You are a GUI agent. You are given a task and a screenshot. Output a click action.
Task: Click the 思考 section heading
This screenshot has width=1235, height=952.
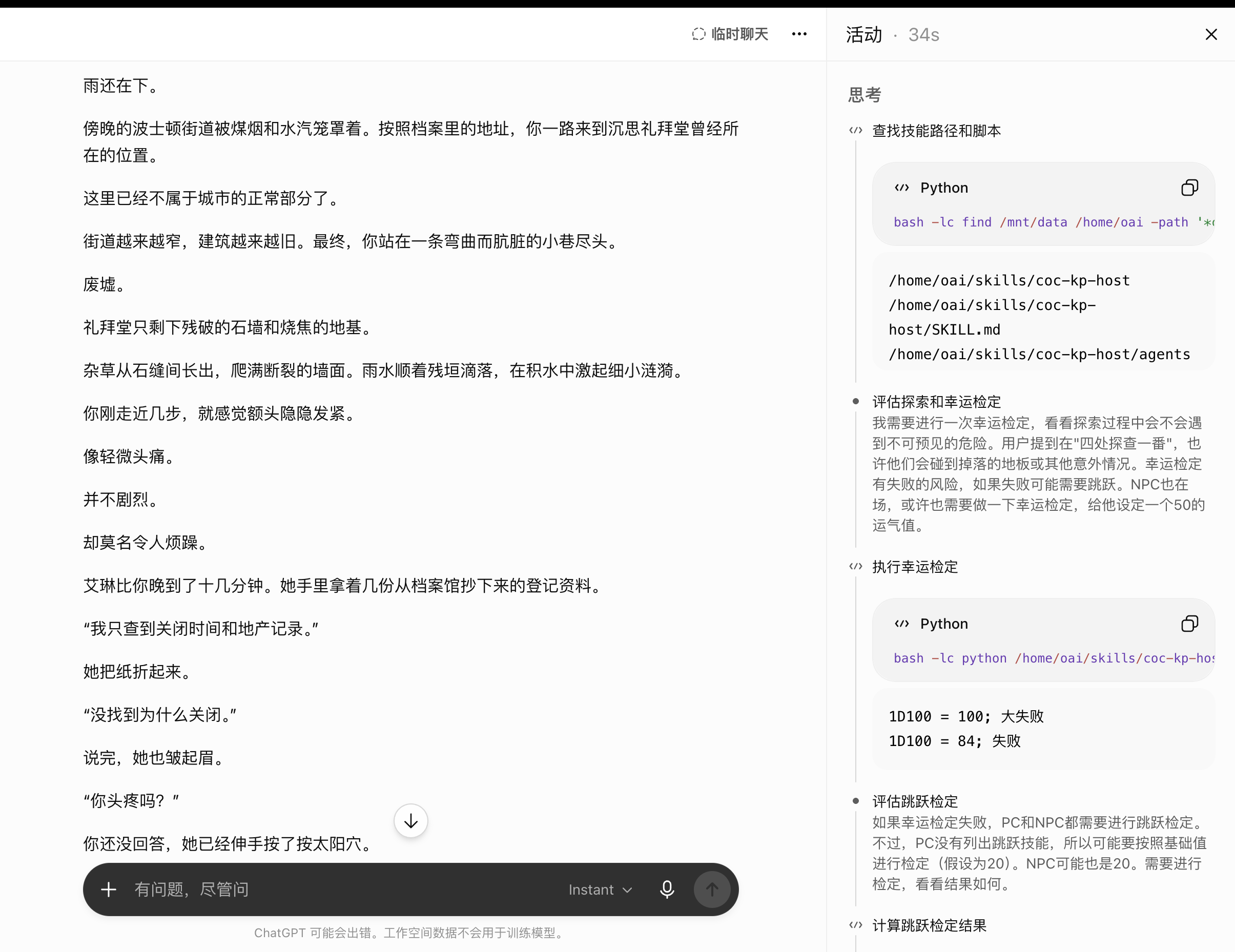tap(864, 94)
